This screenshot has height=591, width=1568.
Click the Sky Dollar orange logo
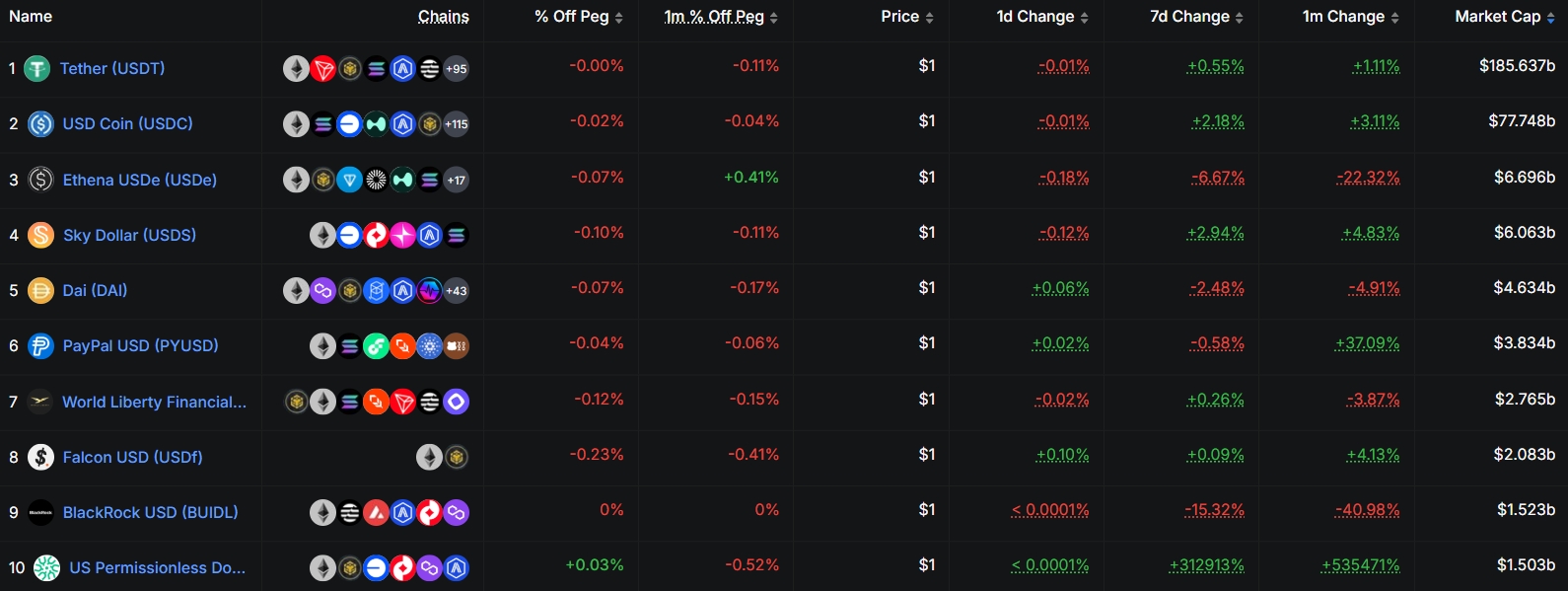pos(40,235)
